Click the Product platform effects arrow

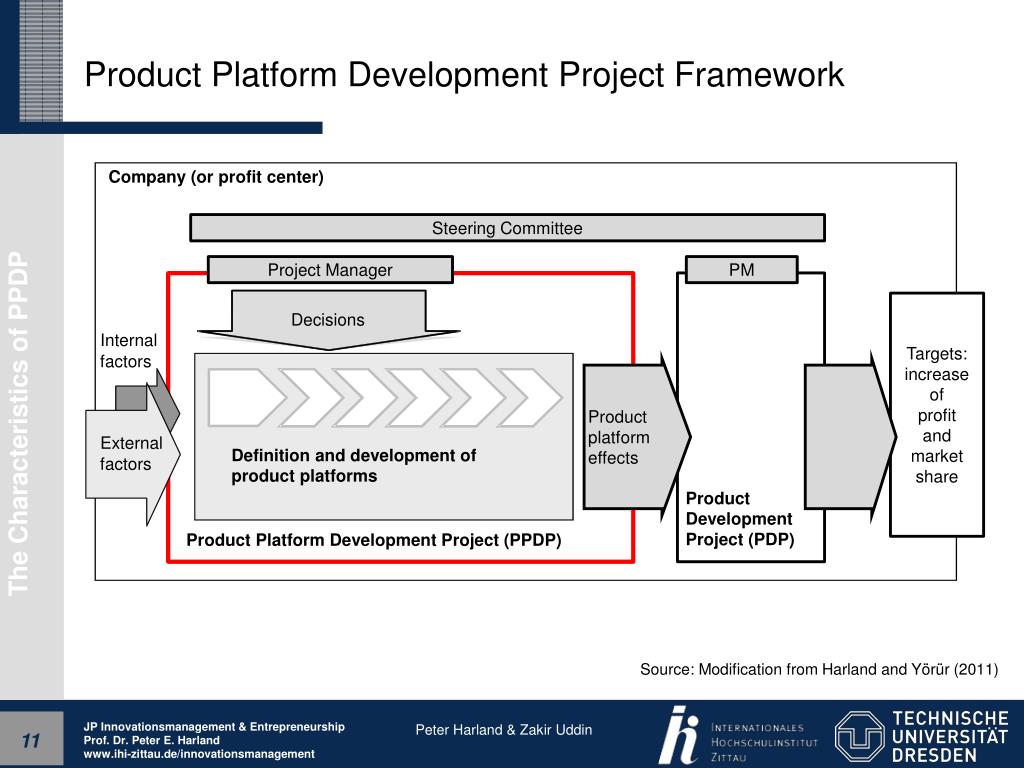pyautogui.click(x=636, y=437)
